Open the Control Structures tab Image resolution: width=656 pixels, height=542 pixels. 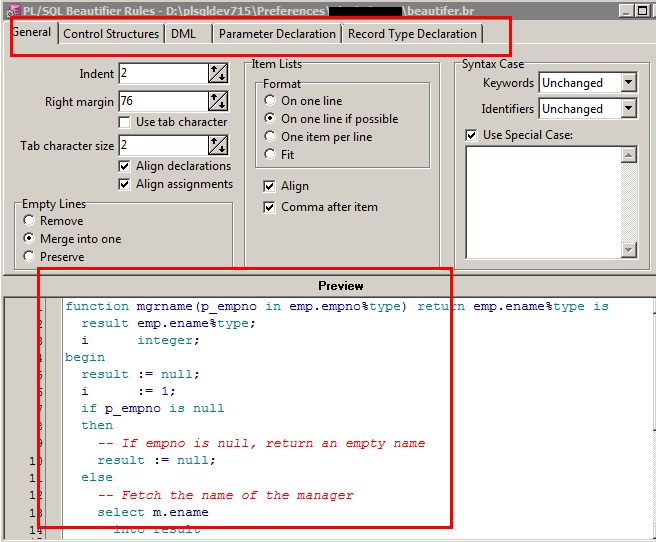point(111,34)
